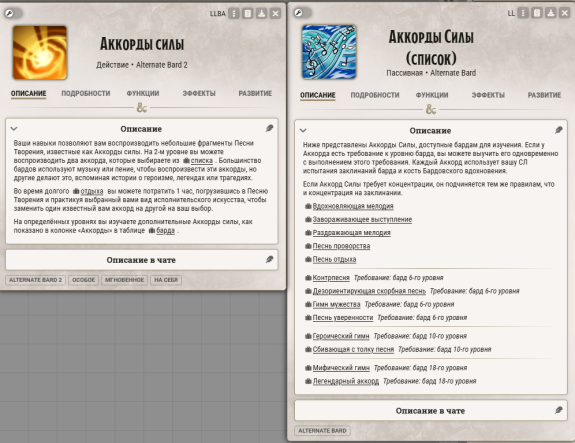
Task: Collapse the Описание section in right window
Action: click(303, 130)
